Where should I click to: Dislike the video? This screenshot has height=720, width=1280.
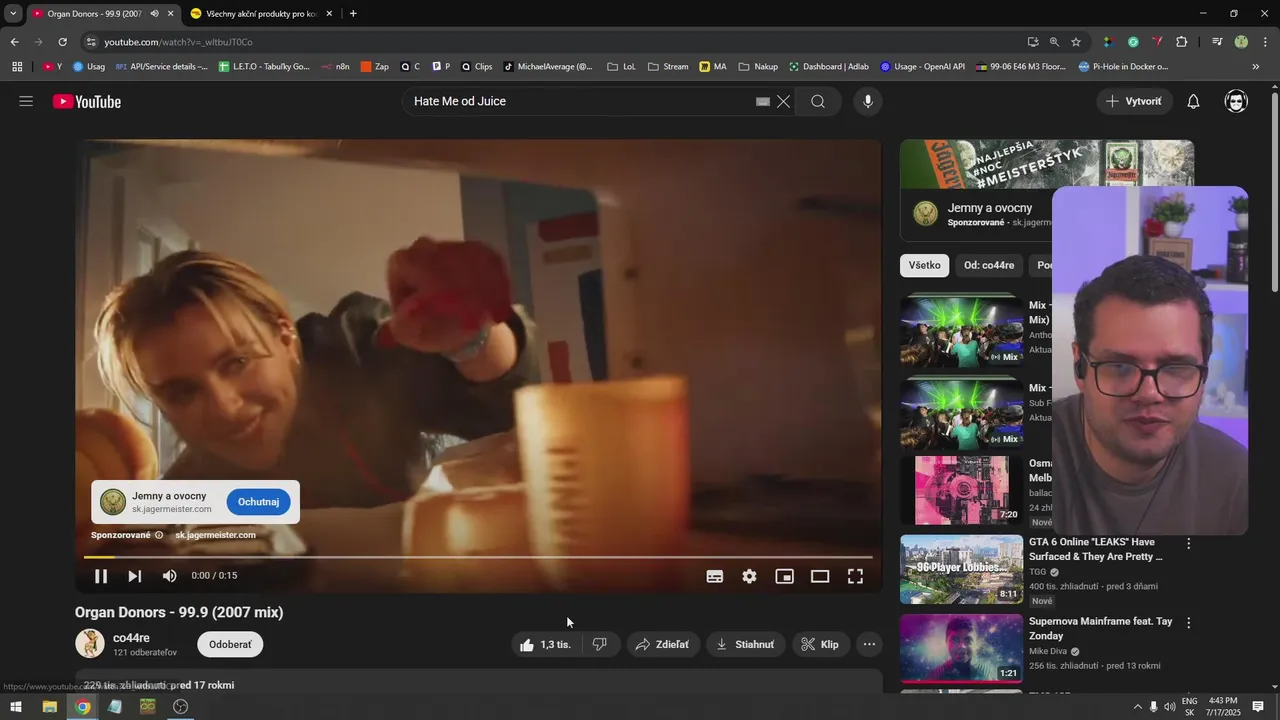pos(600,644)
